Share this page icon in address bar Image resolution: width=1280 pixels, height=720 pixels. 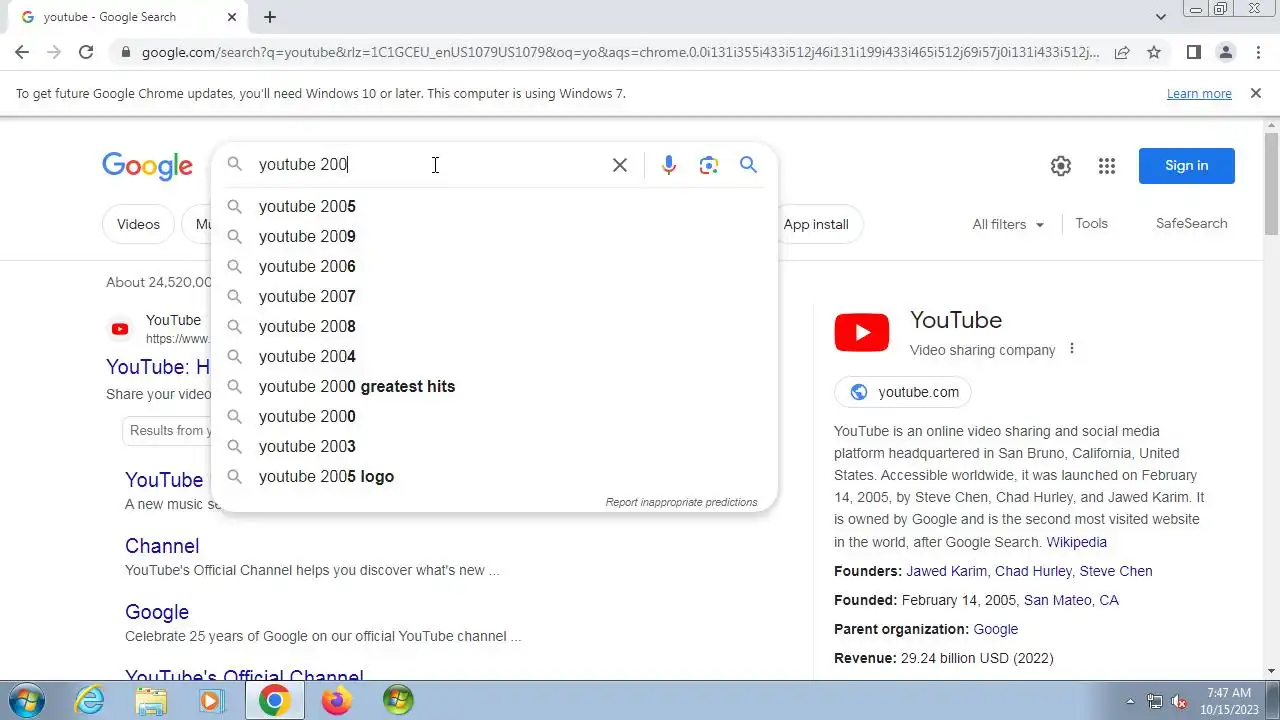point(1122,52)
